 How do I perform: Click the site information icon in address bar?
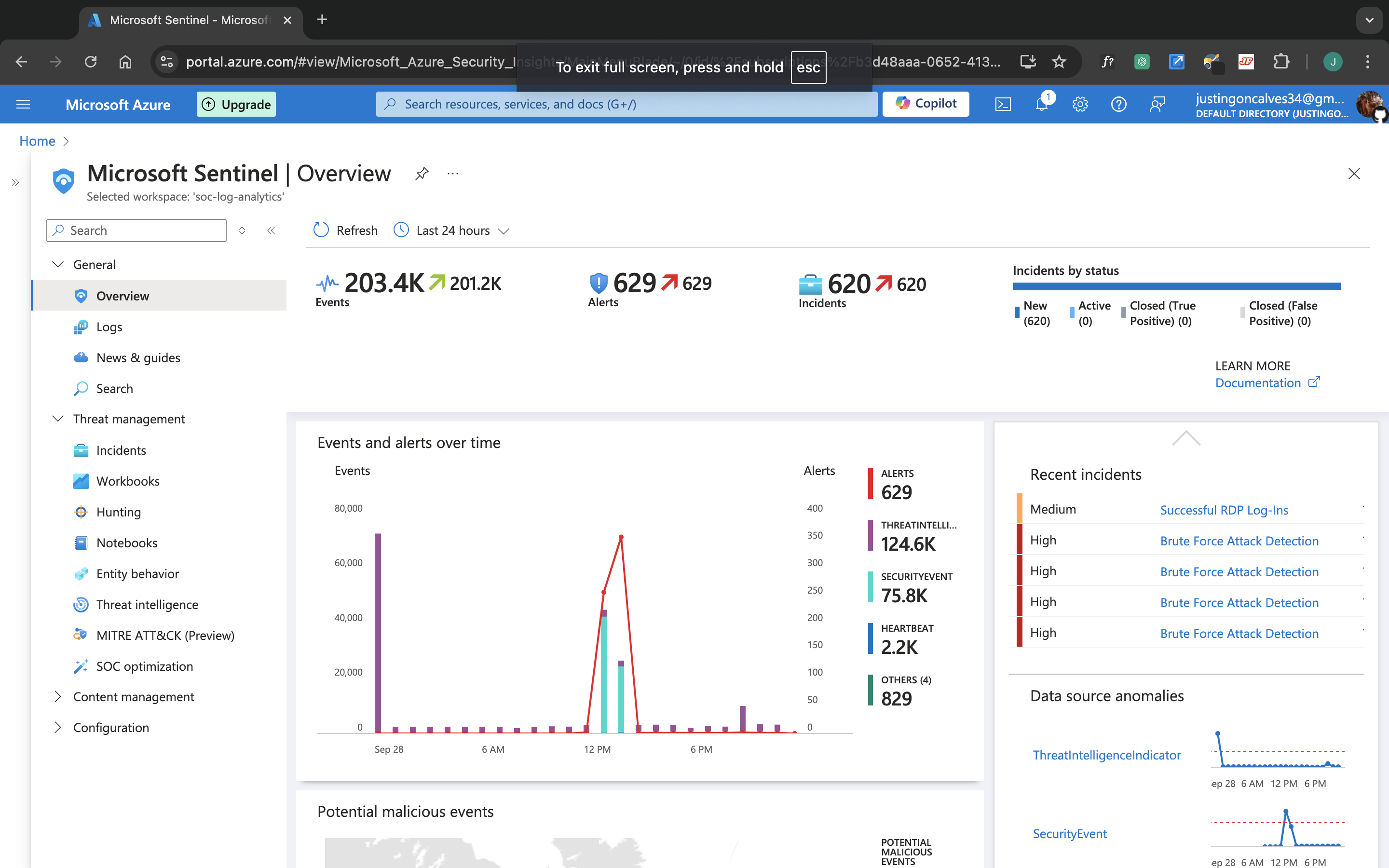[x=166, y=61]
